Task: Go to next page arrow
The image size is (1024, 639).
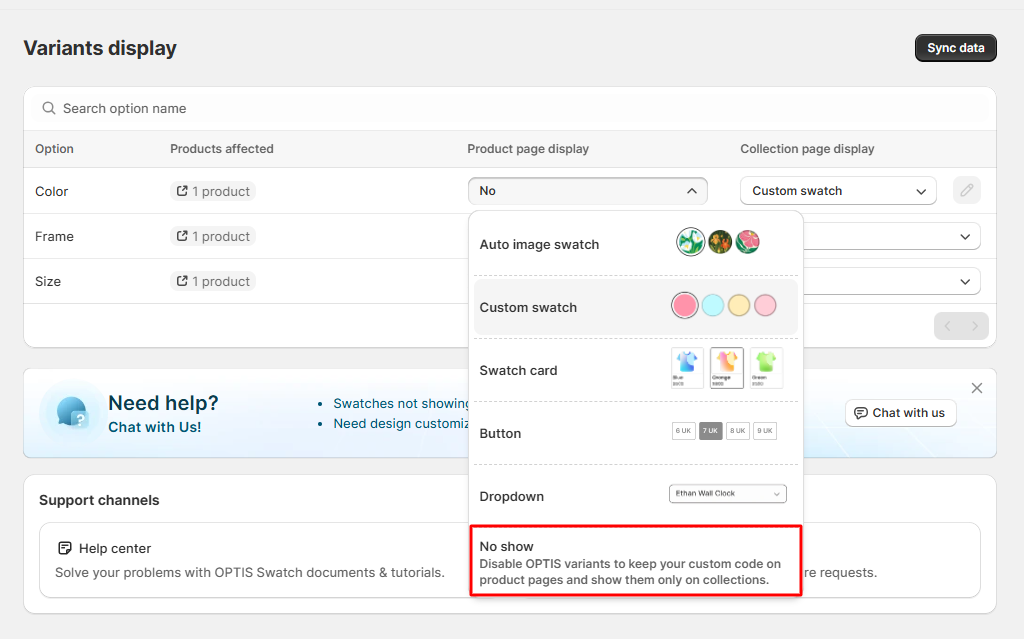Action: pos(974,326)
